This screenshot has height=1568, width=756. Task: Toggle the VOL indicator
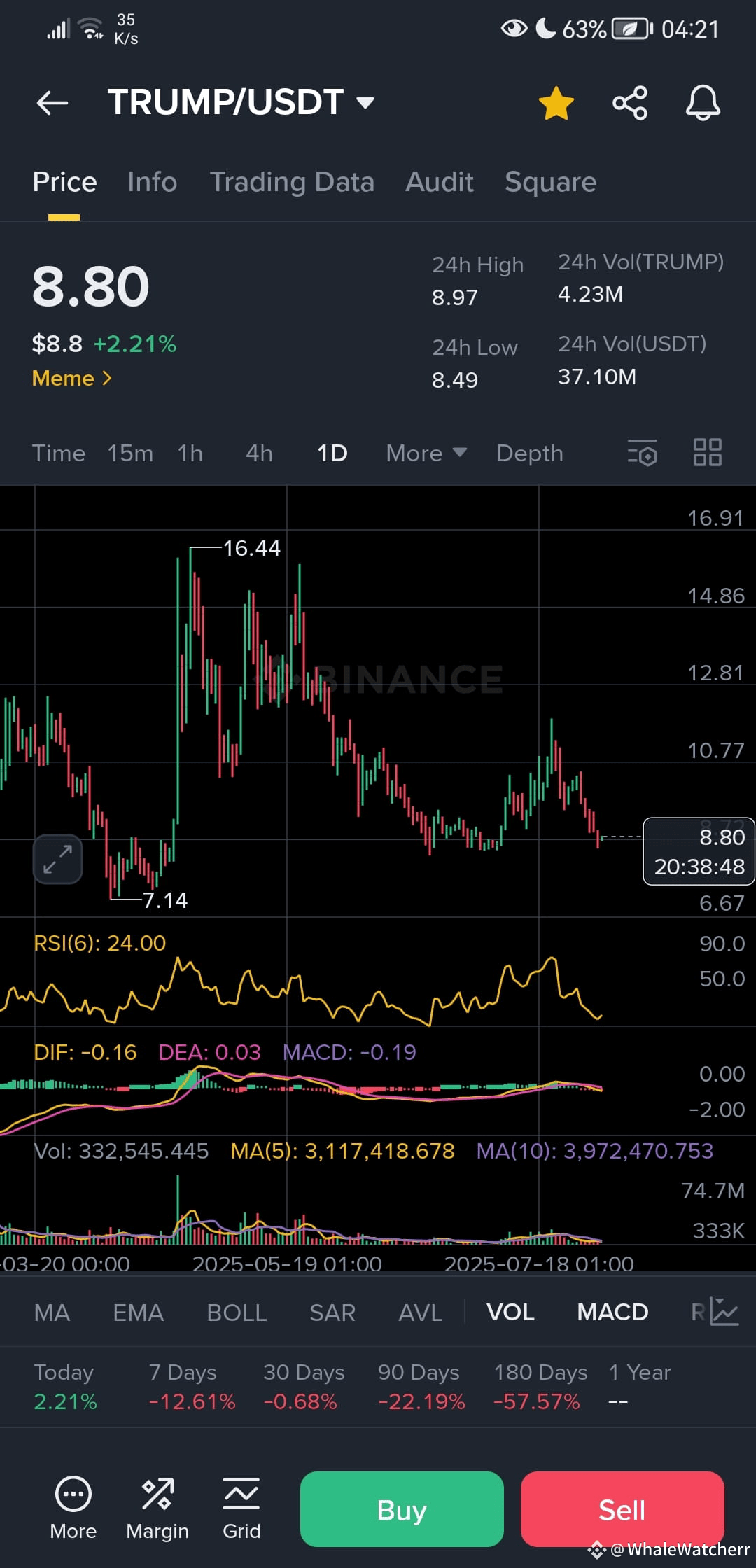coord(510,1312)
